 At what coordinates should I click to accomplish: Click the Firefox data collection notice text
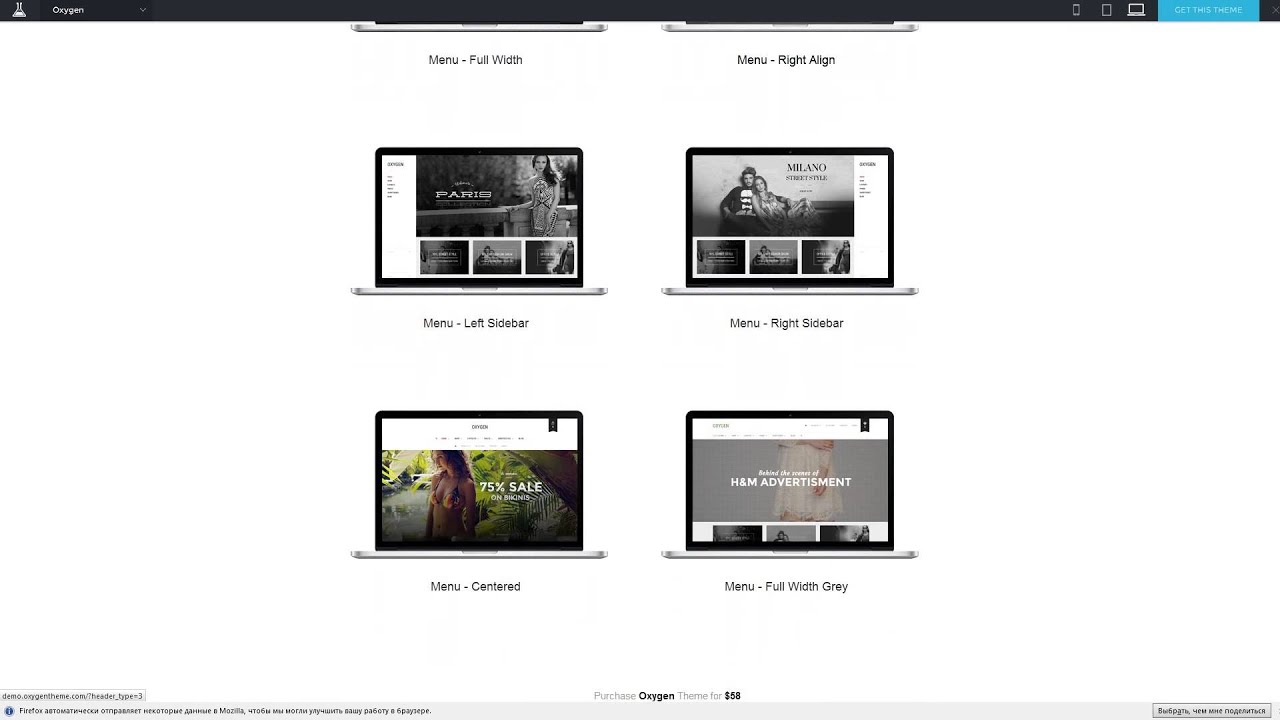(225, 711)
